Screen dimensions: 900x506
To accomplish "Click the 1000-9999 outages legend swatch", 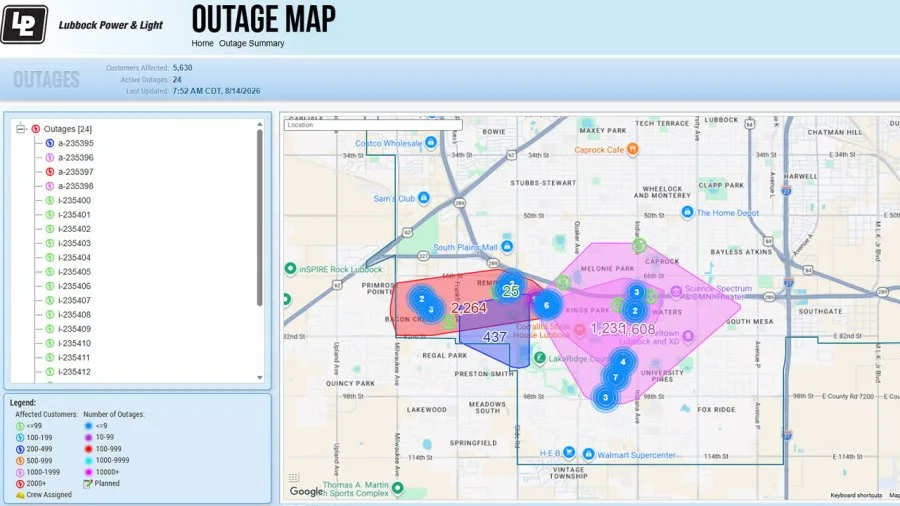I will click(x=88, y=461).
